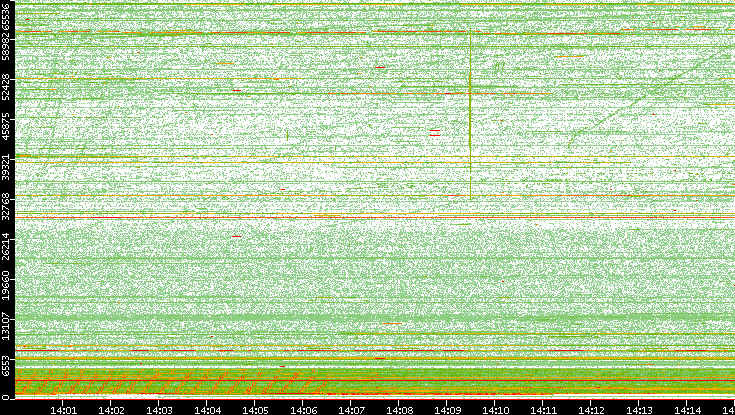The height and width of the screenshot is (415, 735).
Task: Click the 14:07 time axis label
Action: tap(351, 410)
